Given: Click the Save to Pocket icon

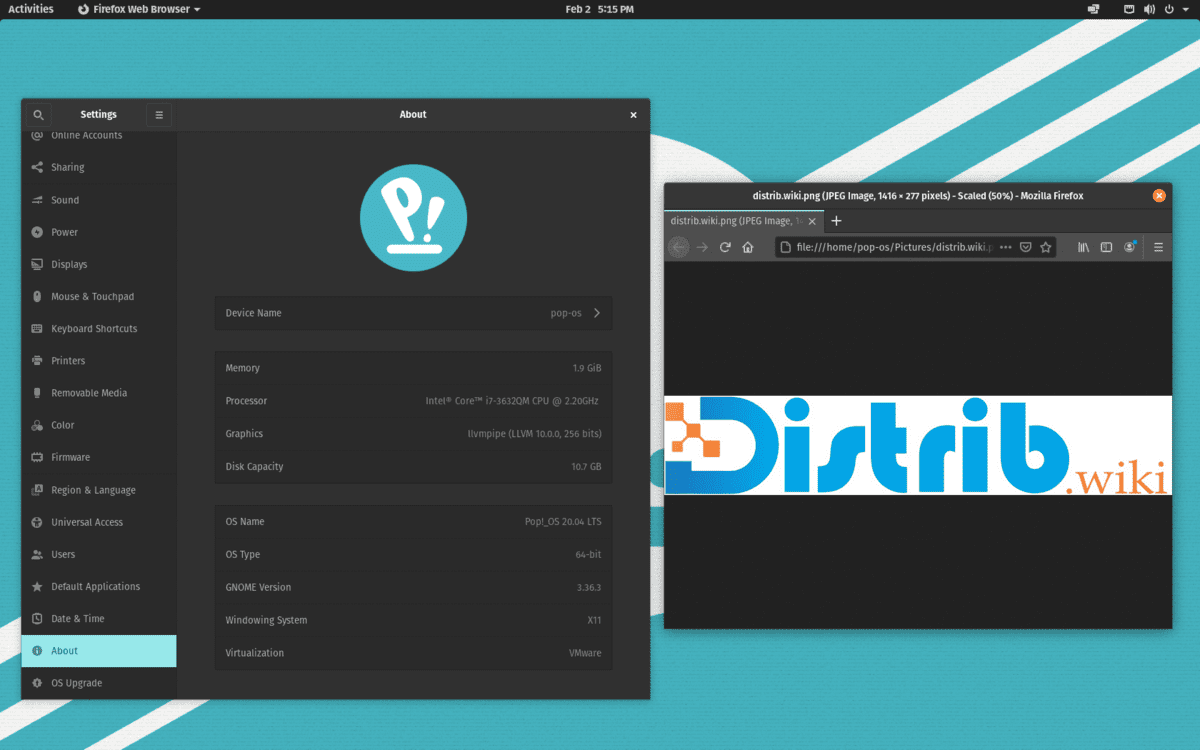Looking at the screenshot, I should pyautogui.click(x=1026, y=247).
